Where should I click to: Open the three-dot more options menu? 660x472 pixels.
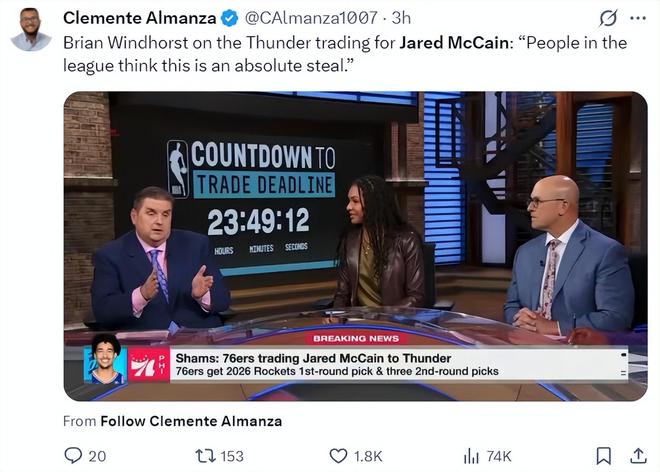[638, 18]
